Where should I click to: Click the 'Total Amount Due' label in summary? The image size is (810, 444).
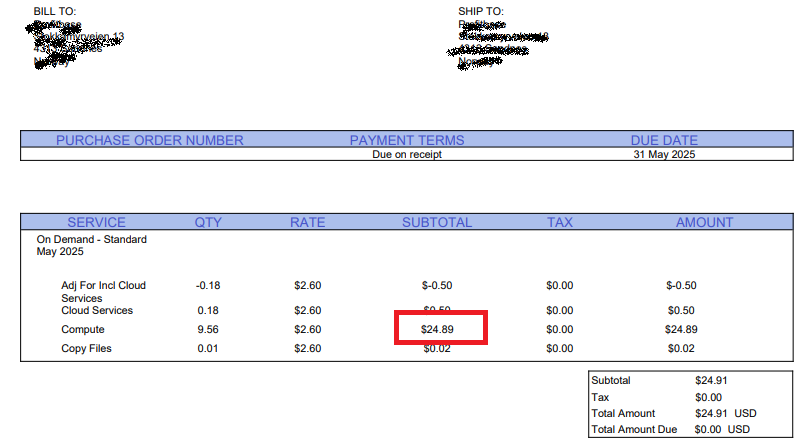(636, 429)
